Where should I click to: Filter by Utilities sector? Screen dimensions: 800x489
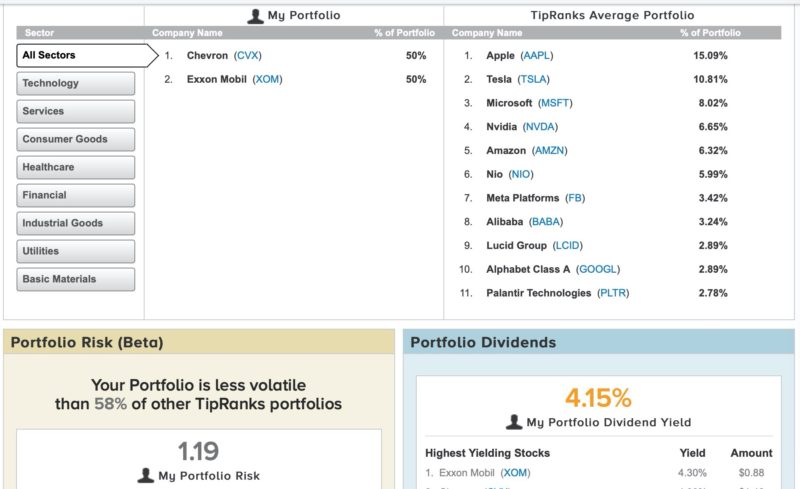[76, 252]
